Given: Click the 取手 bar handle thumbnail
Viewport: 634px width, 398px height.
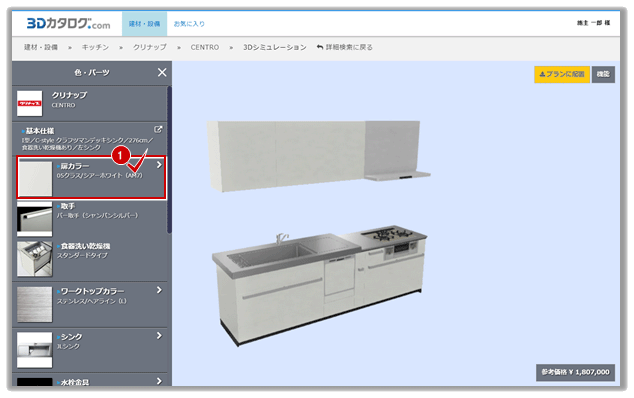Looking at the screenshot, I should (35, 219).
